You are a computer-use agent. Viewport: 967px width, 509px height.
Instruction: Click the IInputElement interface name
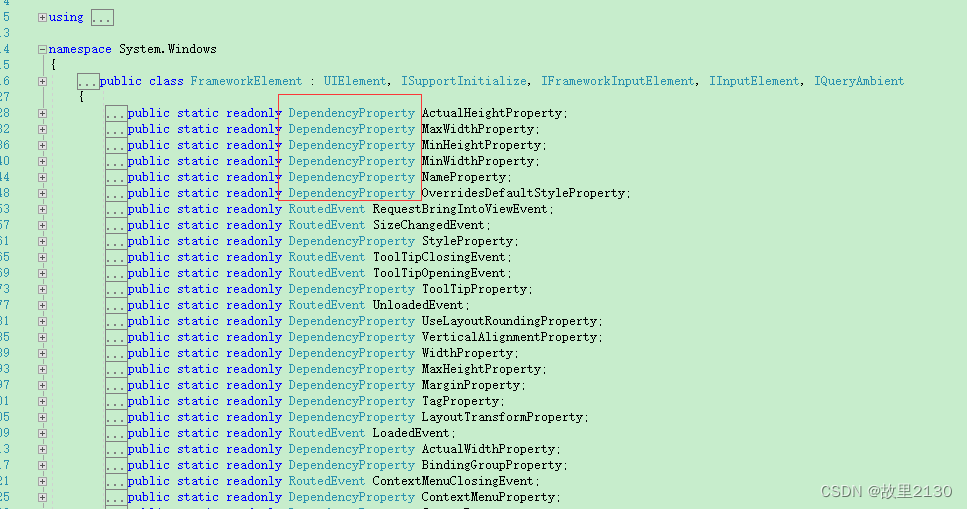coord(754,81)
